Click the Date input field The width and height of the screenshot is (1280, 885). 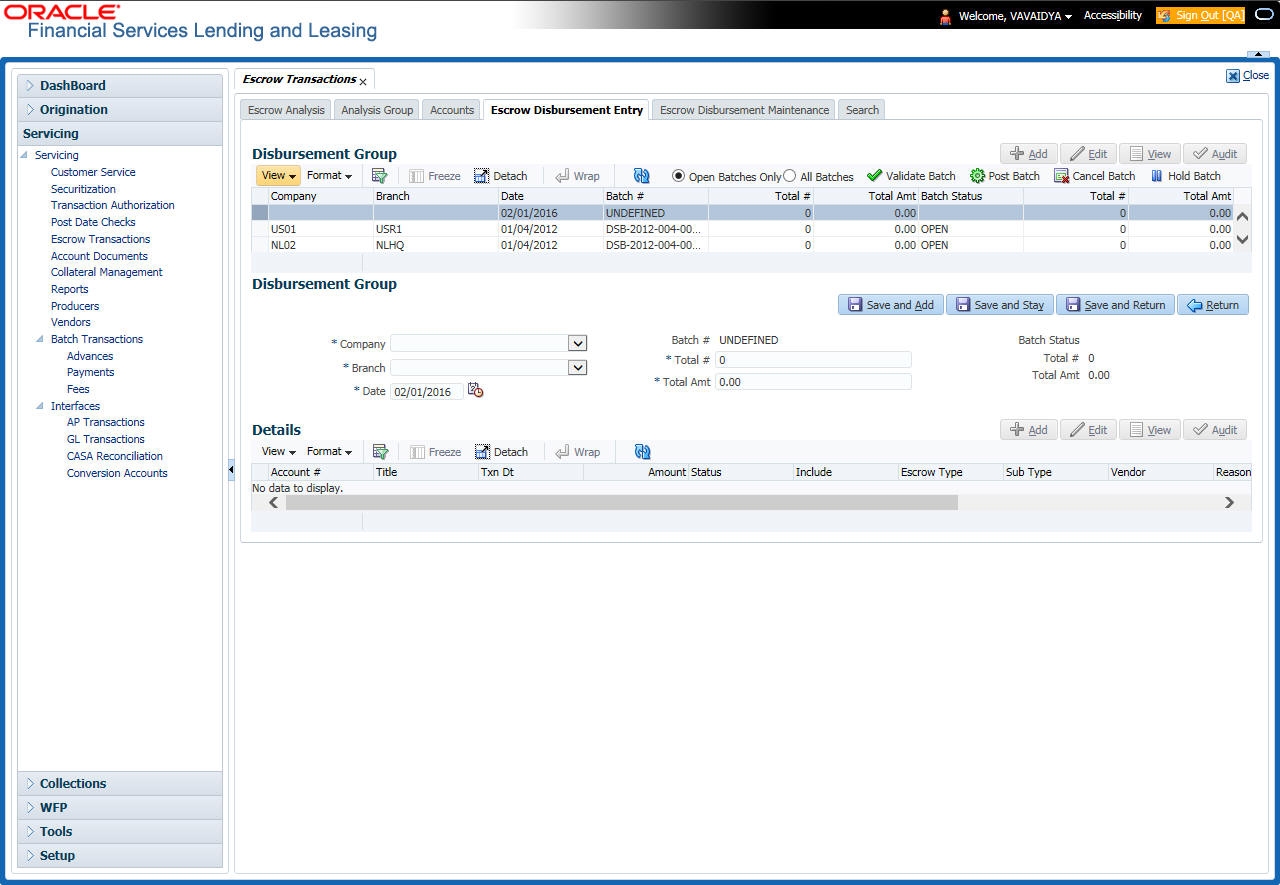[x=427, y=391]
